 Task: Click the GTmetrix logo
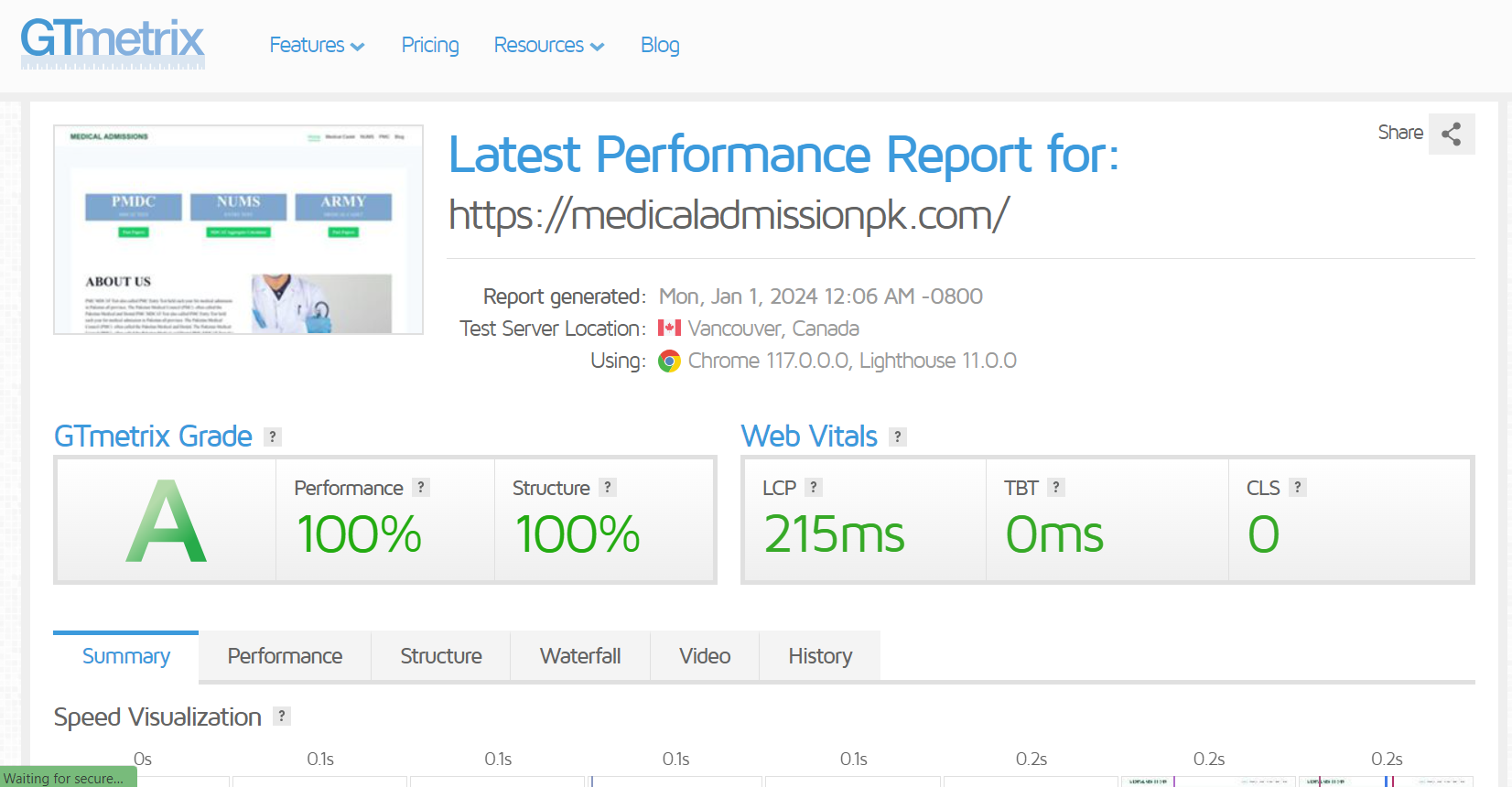click(x=113, y=42)
